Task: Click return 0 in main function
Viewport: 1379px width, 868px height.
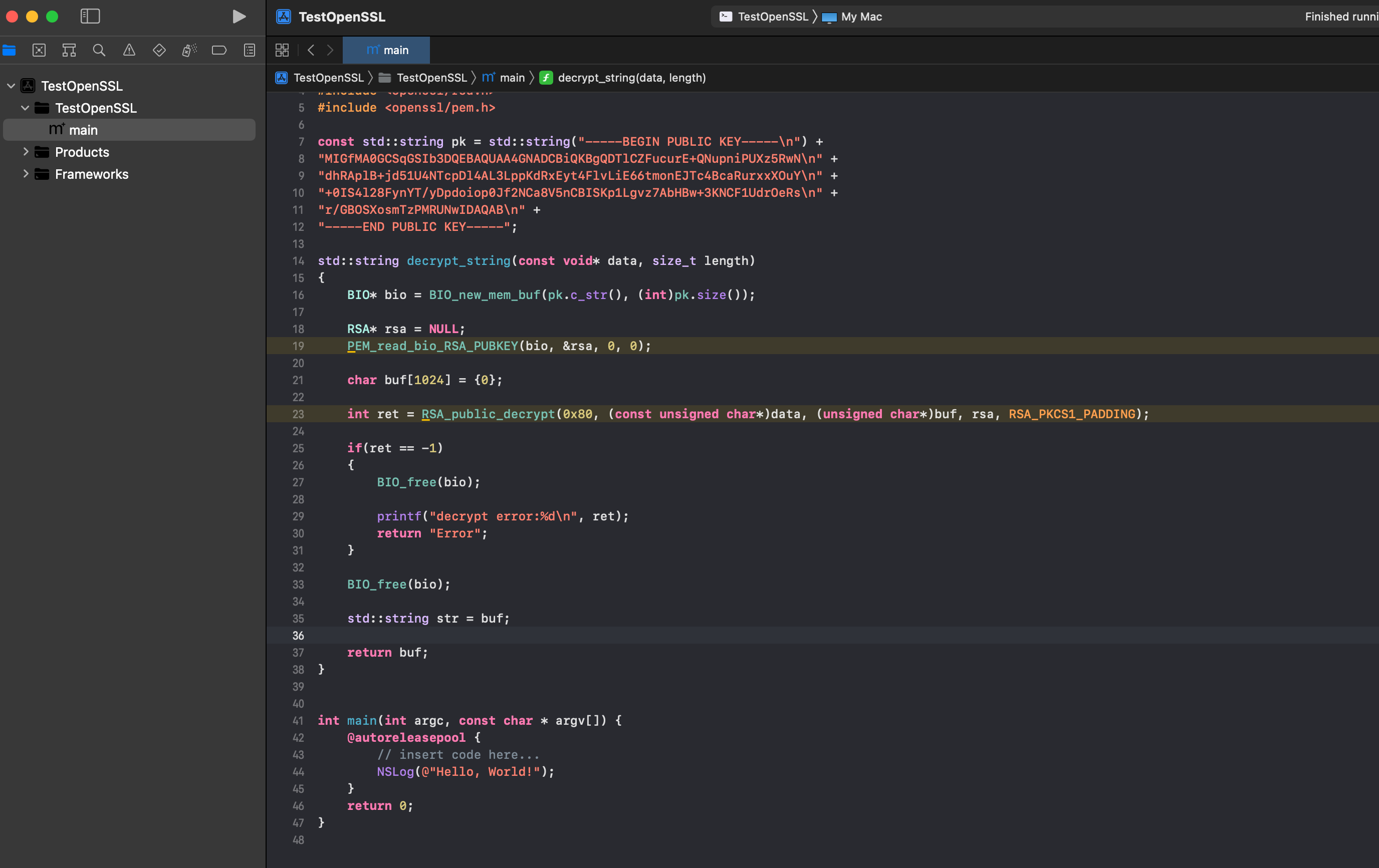Action: click(380, 805)
